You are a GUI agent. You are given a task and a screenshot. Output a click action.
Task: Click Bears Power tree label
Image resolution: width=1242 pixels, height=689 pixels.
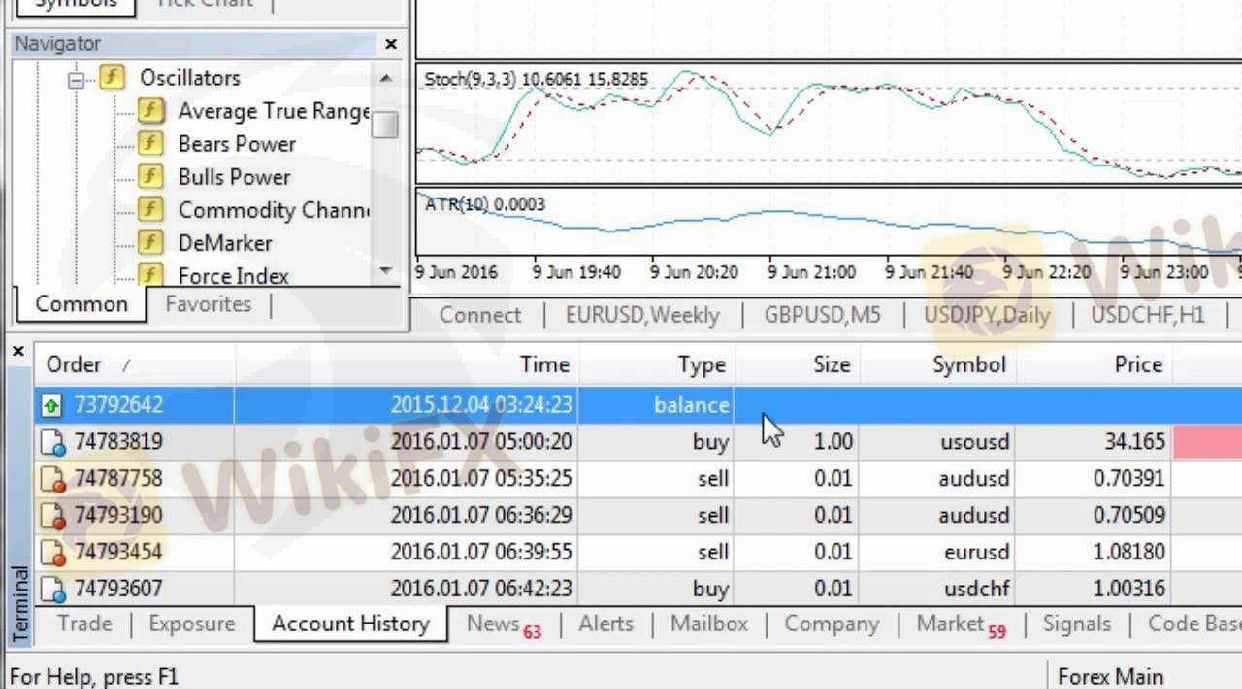(x=237, y=144)
